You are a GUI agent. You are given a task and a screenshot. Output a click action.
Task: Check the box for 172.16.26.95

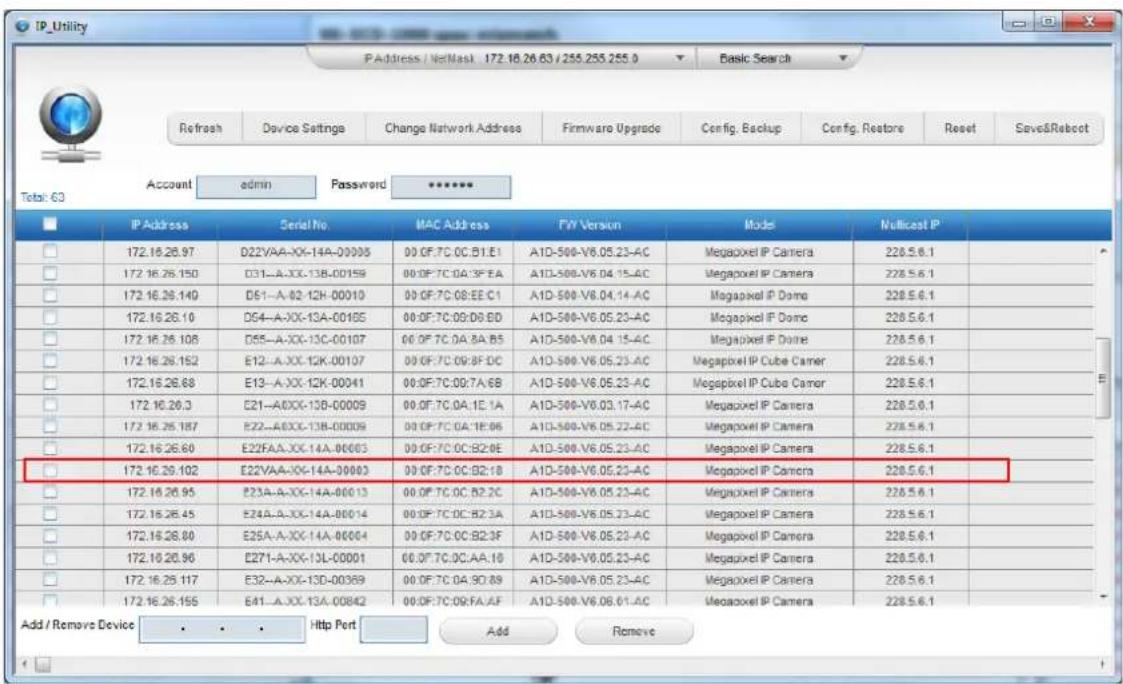point(50,492)
